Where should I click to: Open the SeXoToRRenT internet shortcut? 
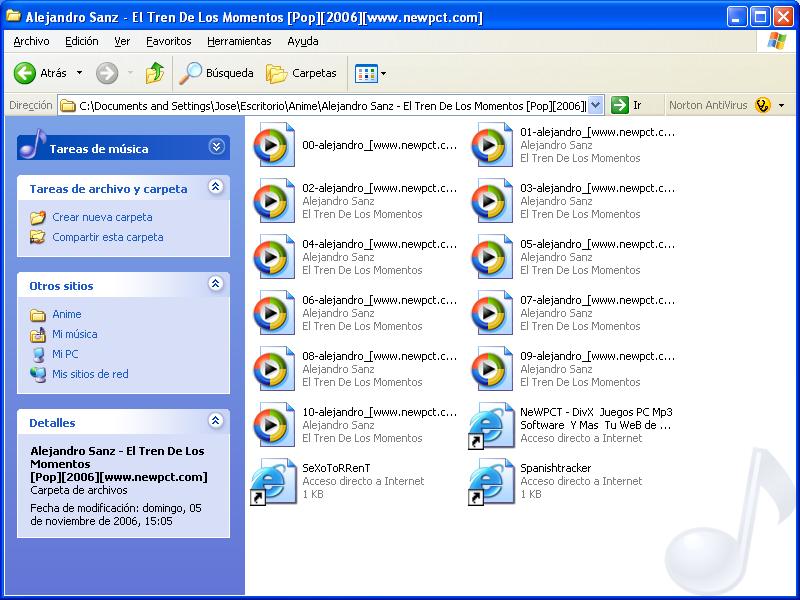point(273,481)
